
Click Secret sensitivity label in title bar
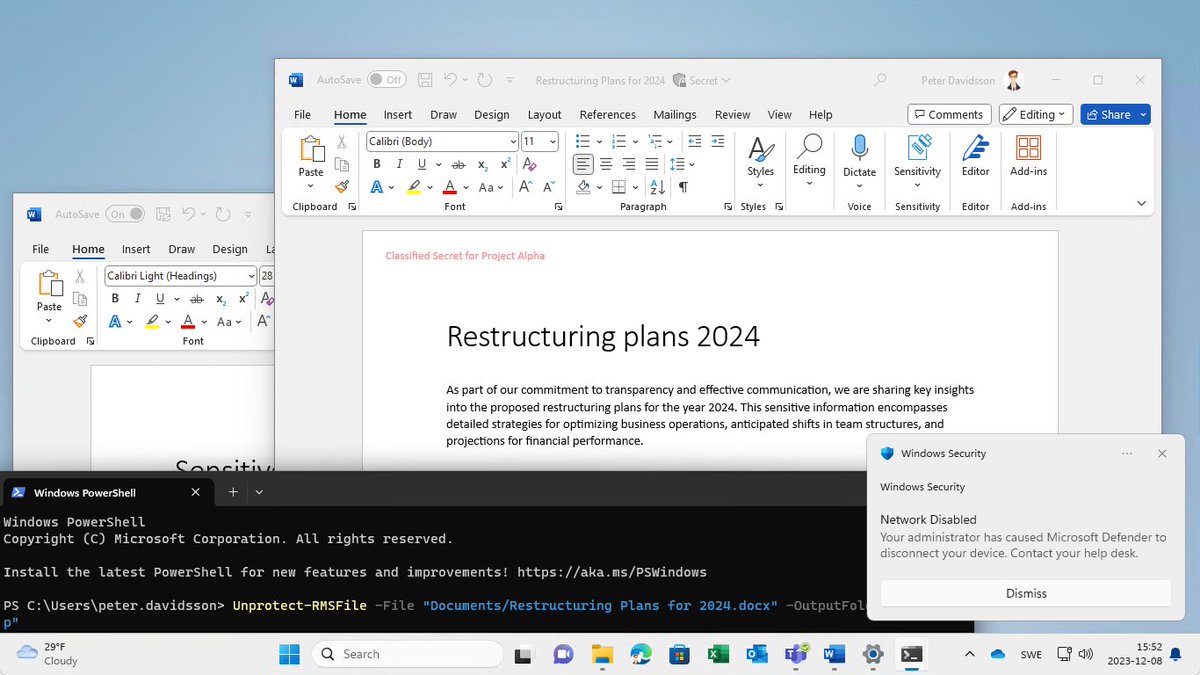[702, 80]
